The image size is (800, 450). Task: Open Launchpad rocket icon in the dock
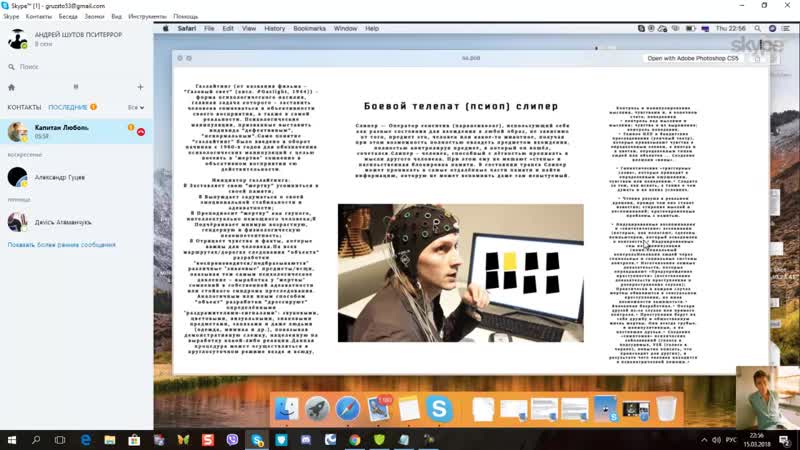[317, 409]
